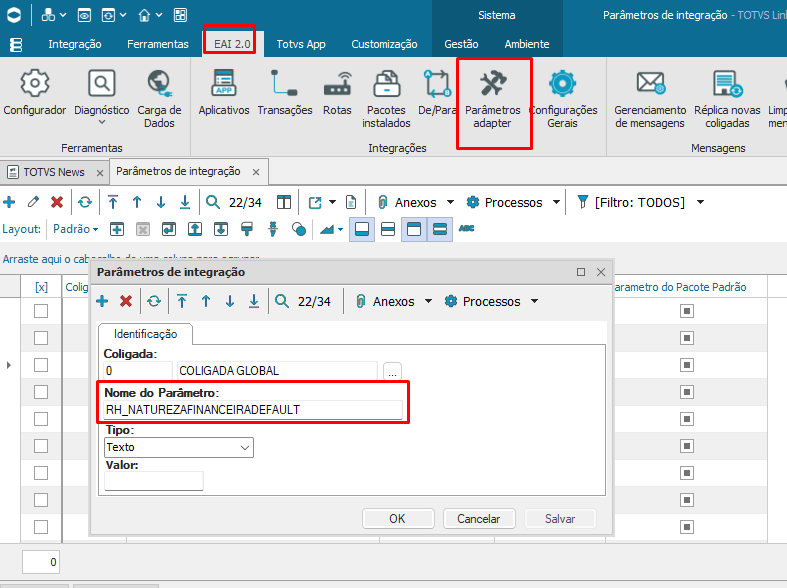Tick the last visible row checkbox in the grid
This screenshot has height=588, width=787.
(x=41, y=527)
